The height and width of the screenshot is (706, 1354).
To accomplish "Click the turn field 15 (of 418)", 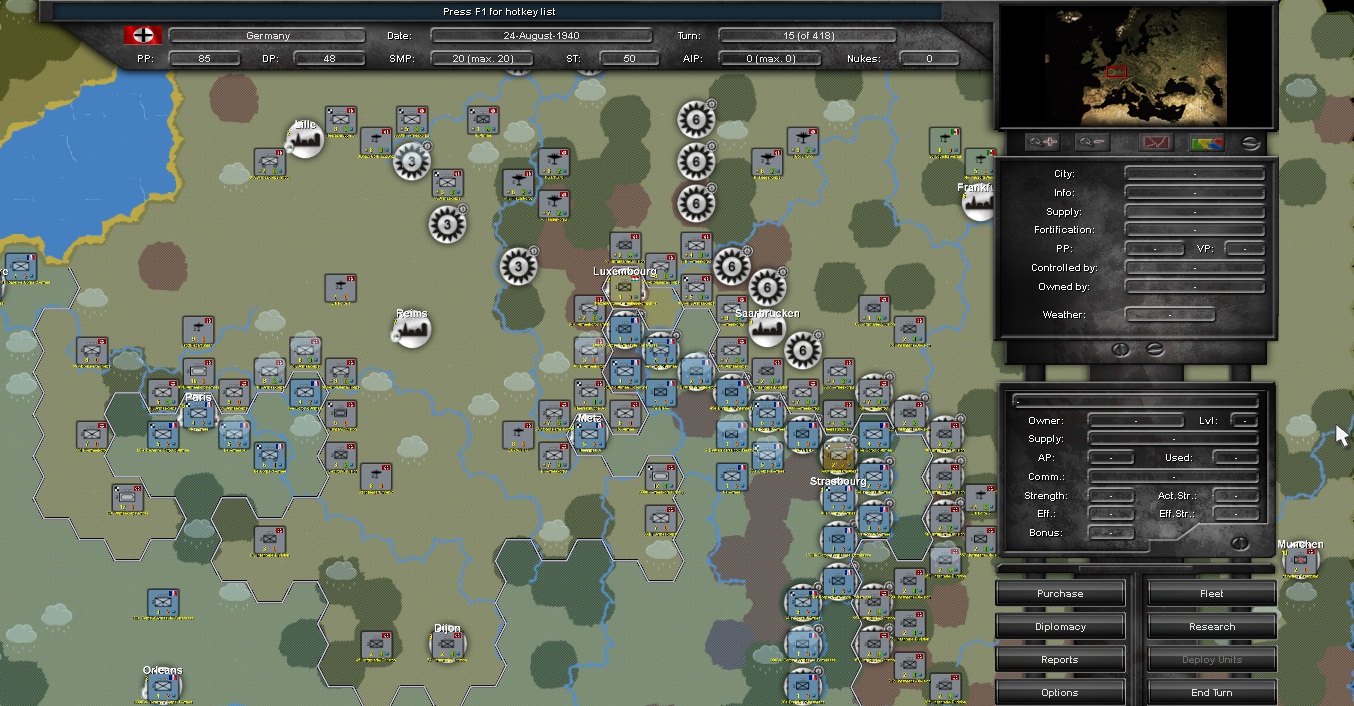I will click(x=807, y=36).
